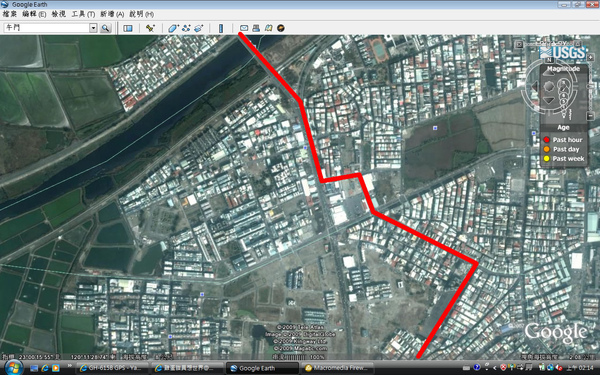Click the search magnifier button
Screen dimensions: 600x375
[x=105, y=28]
